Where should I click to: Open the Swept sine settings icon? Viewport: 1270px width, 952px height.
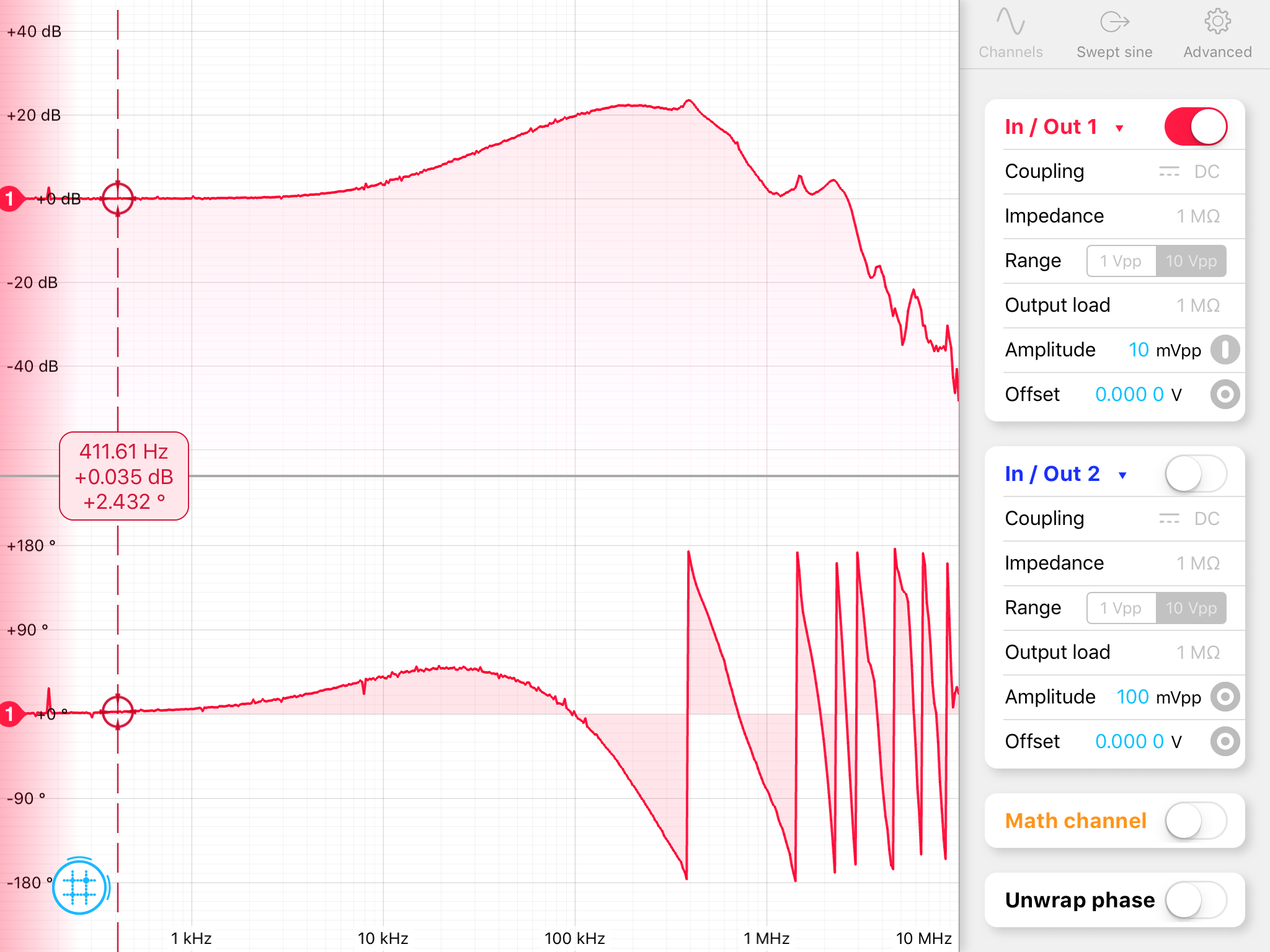click(x=1114, y=23)
